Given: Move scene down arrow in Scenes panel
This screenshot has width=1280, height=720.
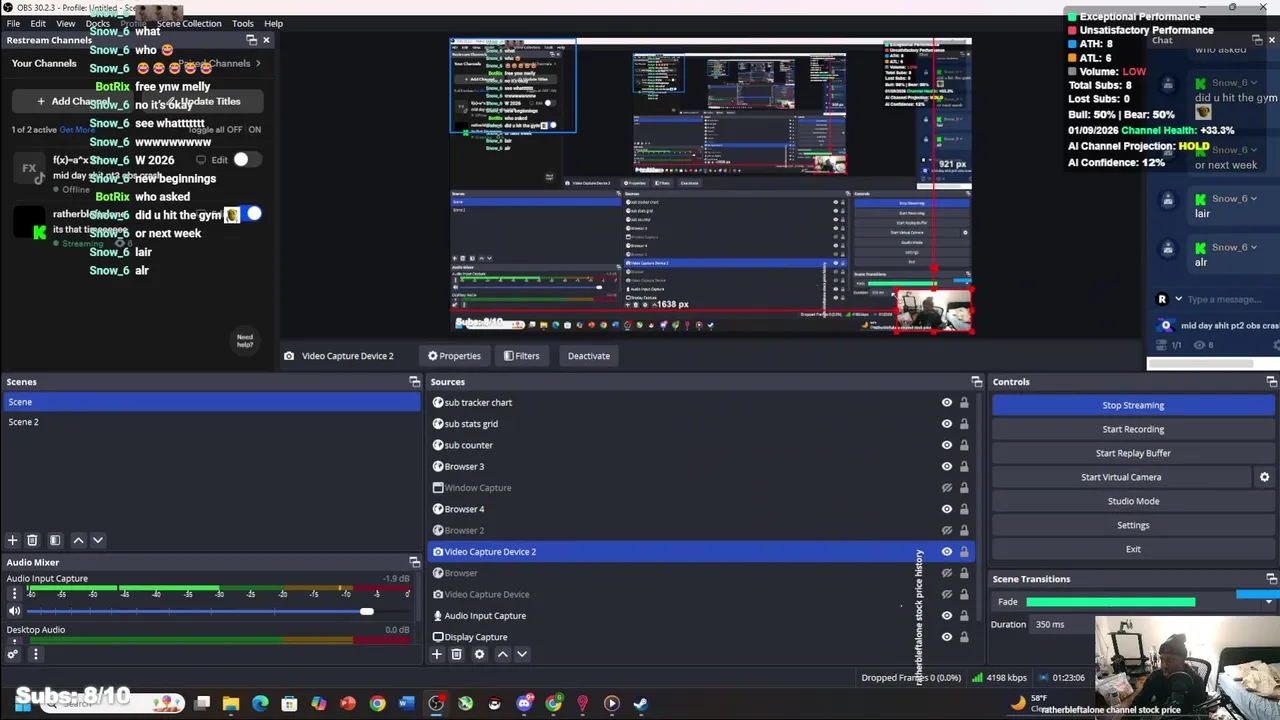Looking at the screenshot, I should (98, 540).
